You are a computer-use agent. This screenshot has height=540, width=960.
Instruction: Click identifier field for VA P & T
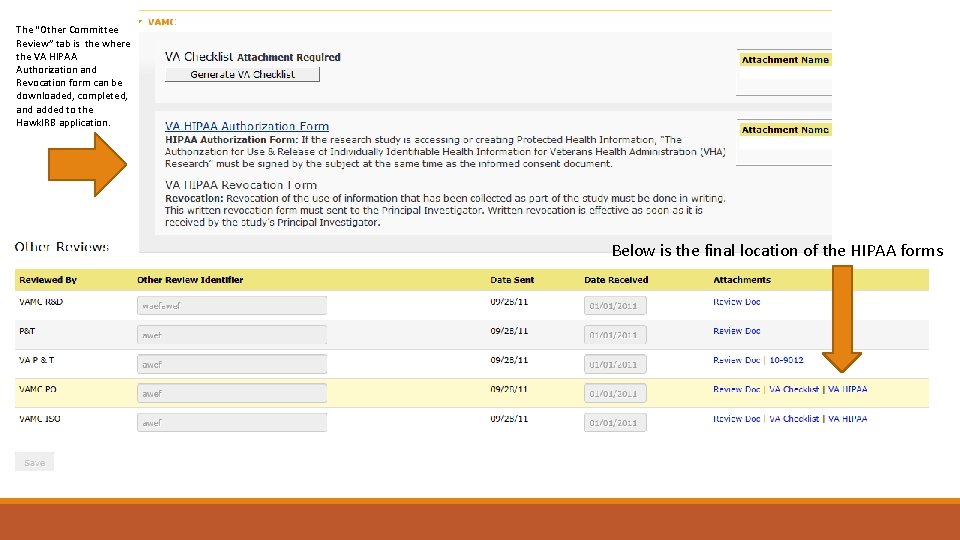(x=231, y=364)
